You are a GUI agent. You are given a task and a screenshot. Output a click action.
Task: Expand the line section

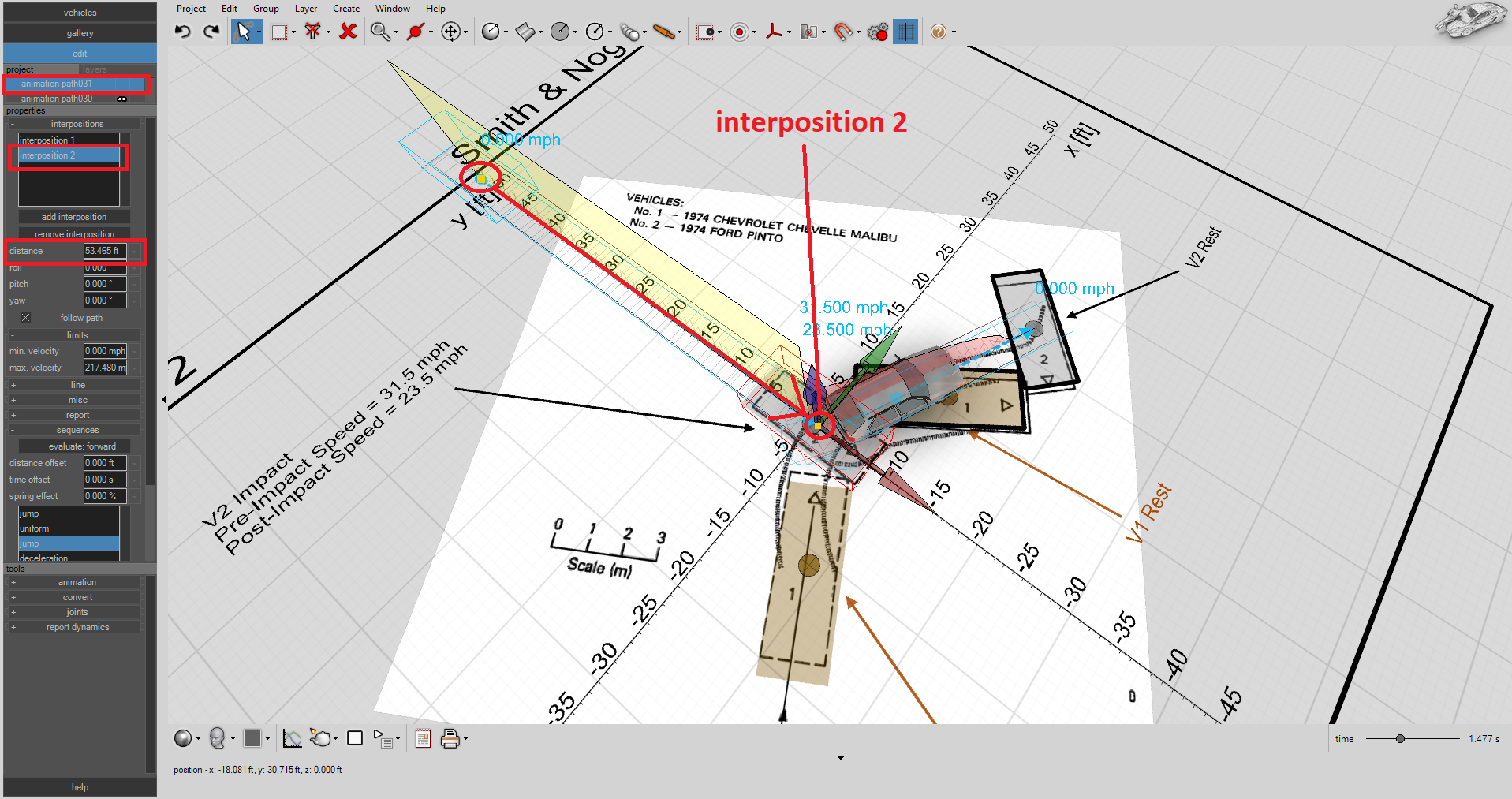(76, 385)
